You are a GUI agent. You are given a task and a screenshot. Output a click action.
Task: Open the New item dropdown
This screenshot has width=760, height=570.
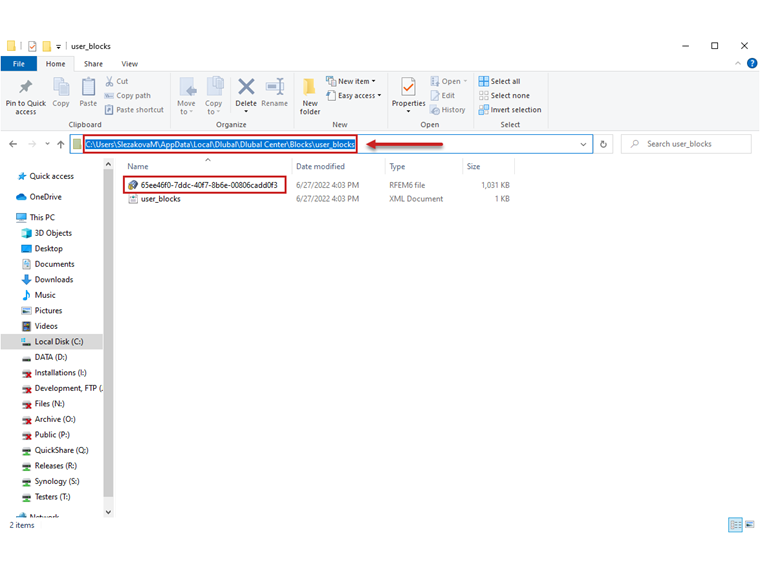[x=351, y=81]
